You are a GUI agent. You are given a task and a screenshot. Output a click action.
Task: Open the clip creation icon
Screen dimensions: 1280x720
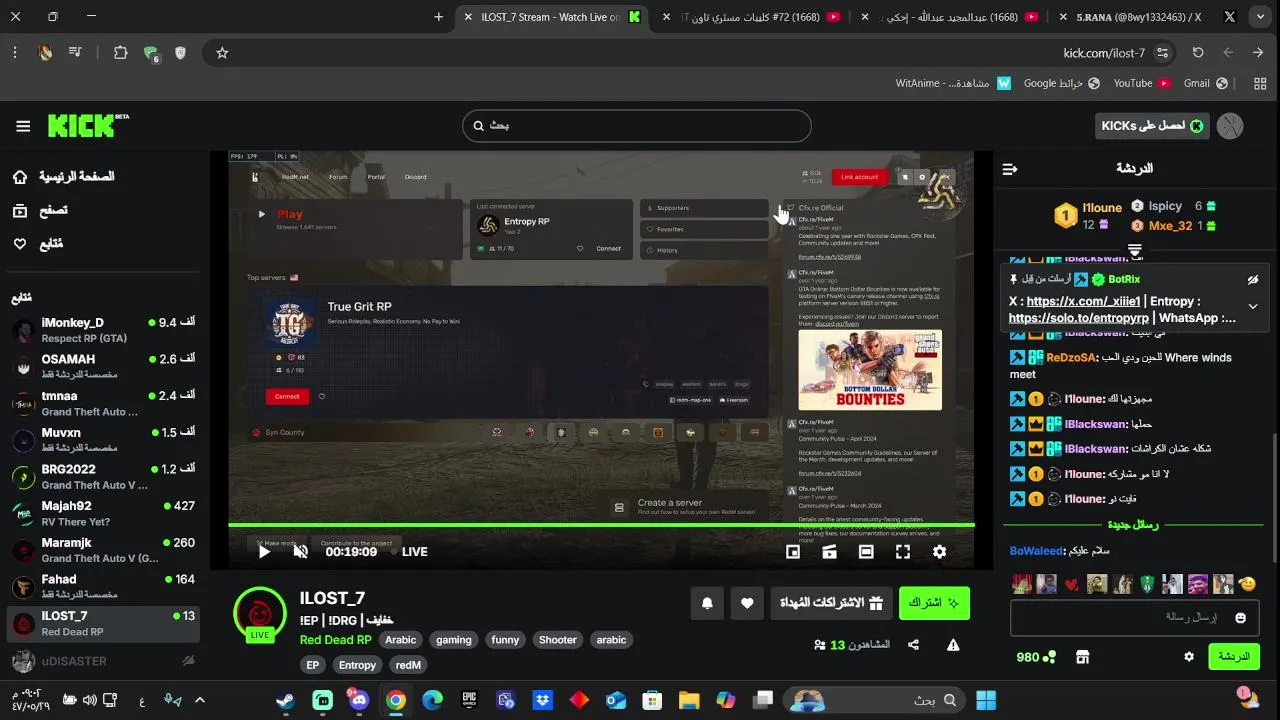829,551
